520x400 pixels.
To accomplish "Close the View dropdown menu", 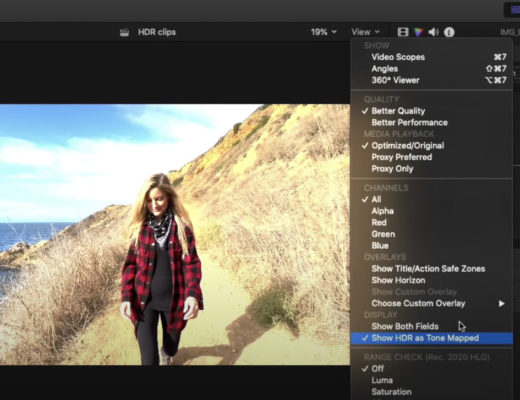I will pyautogui.click(x=365, y=32).
